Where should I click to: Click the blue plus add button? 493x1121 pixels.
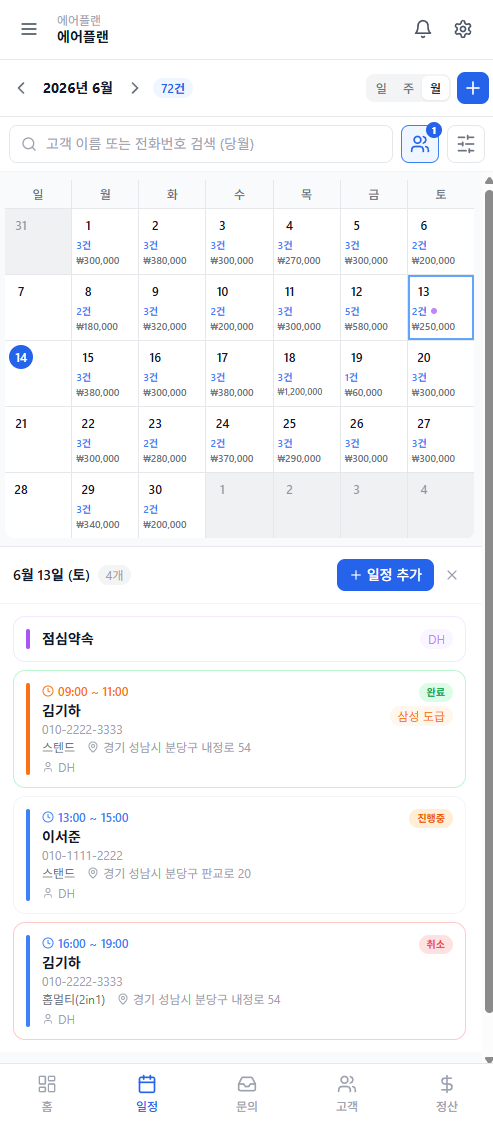click(472, 88)
